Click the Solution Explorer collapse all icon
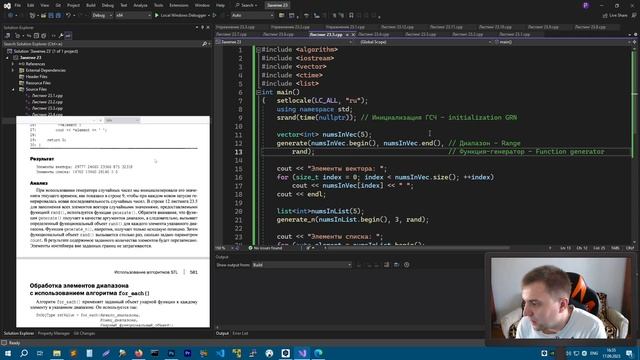This screenshot has height=360, width=640. (x=36, y=36)
